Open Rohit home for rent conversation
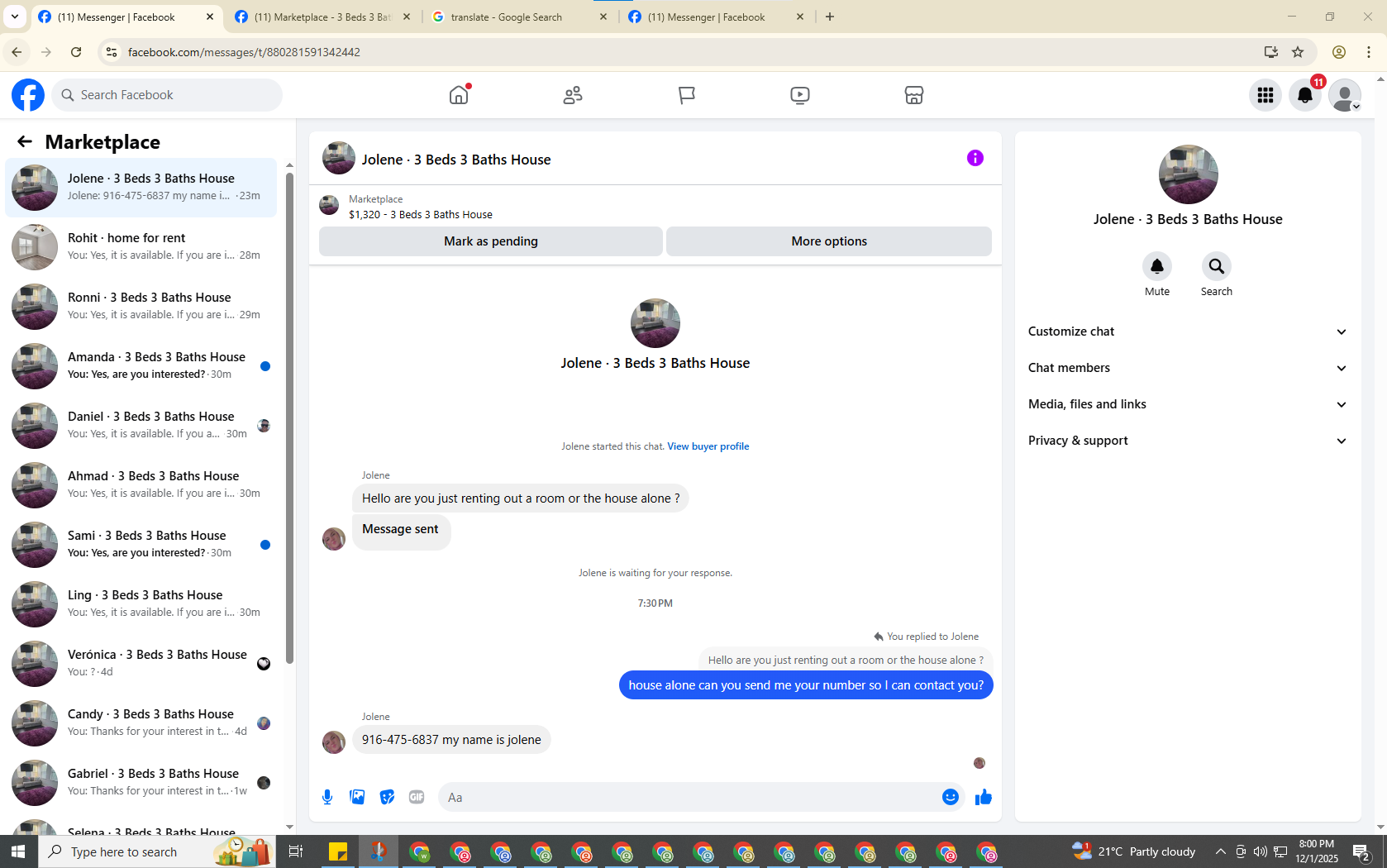The height and width of the screenshot is (868, 1387). (141, 246)
